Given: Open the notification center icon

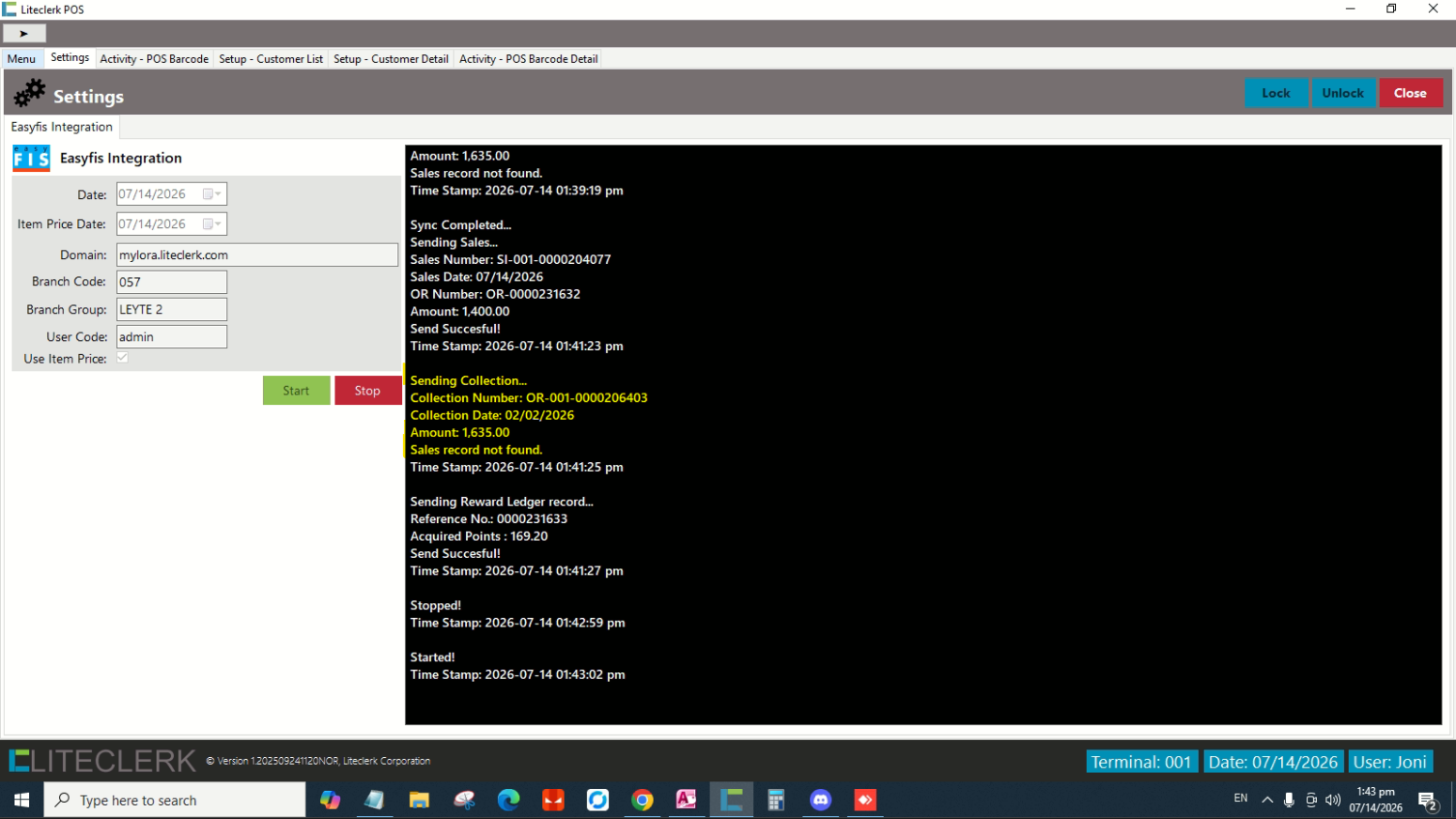Looking at the screenshot, I should (1428, 801).
